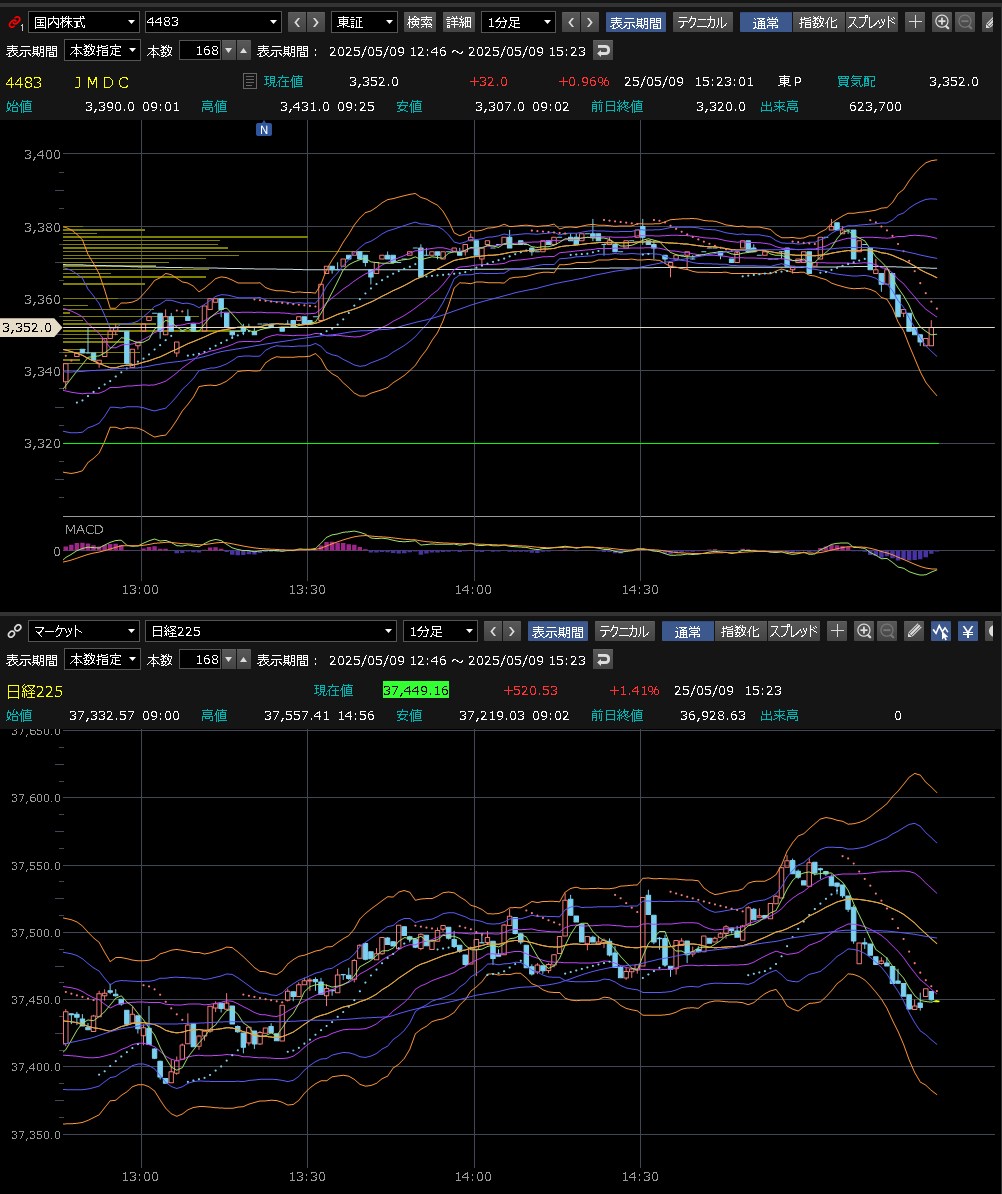
Task: Zoom out on the top chart
Action: pos(965,22)
